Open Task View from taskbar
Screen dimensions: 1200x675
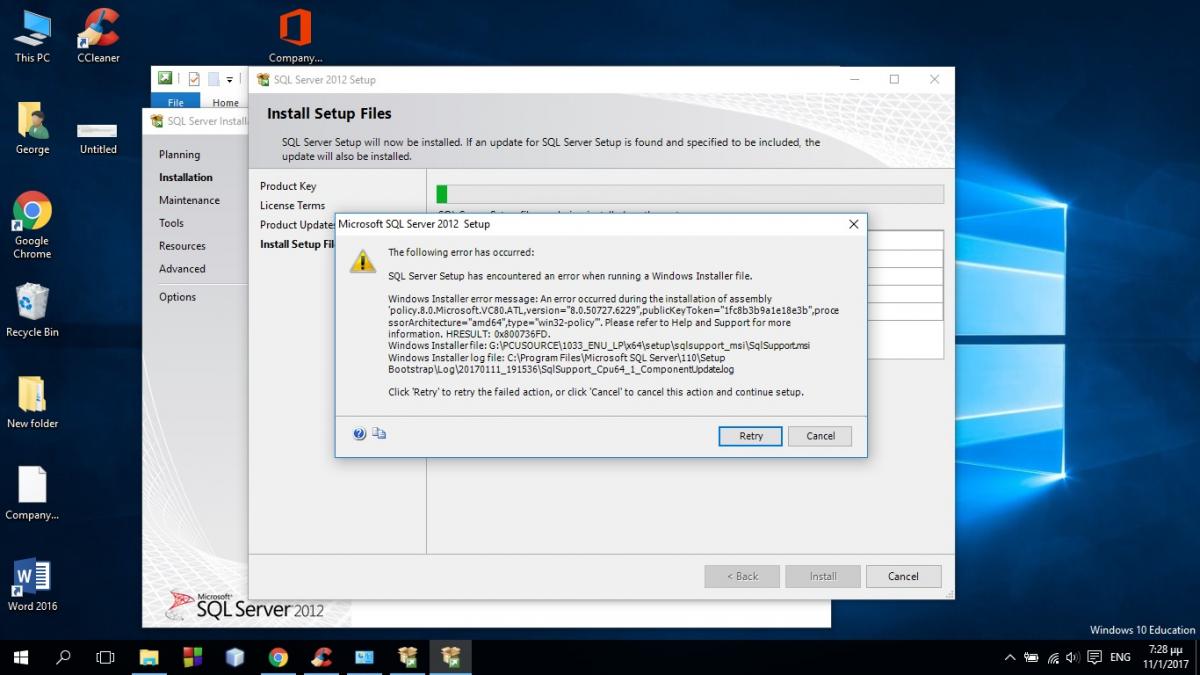pyautogui.click(x=105, y=657)
